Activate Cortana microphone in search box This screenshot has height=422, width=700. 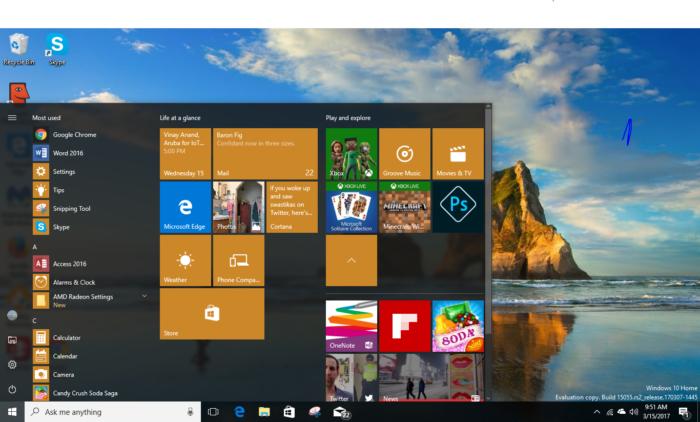(x=190, y=412)
